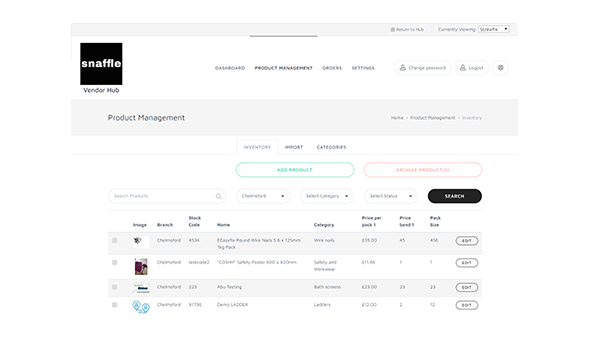Open thumbnail of COSHH Safety Poster product
590x360 pixels.
pos(141,267)
